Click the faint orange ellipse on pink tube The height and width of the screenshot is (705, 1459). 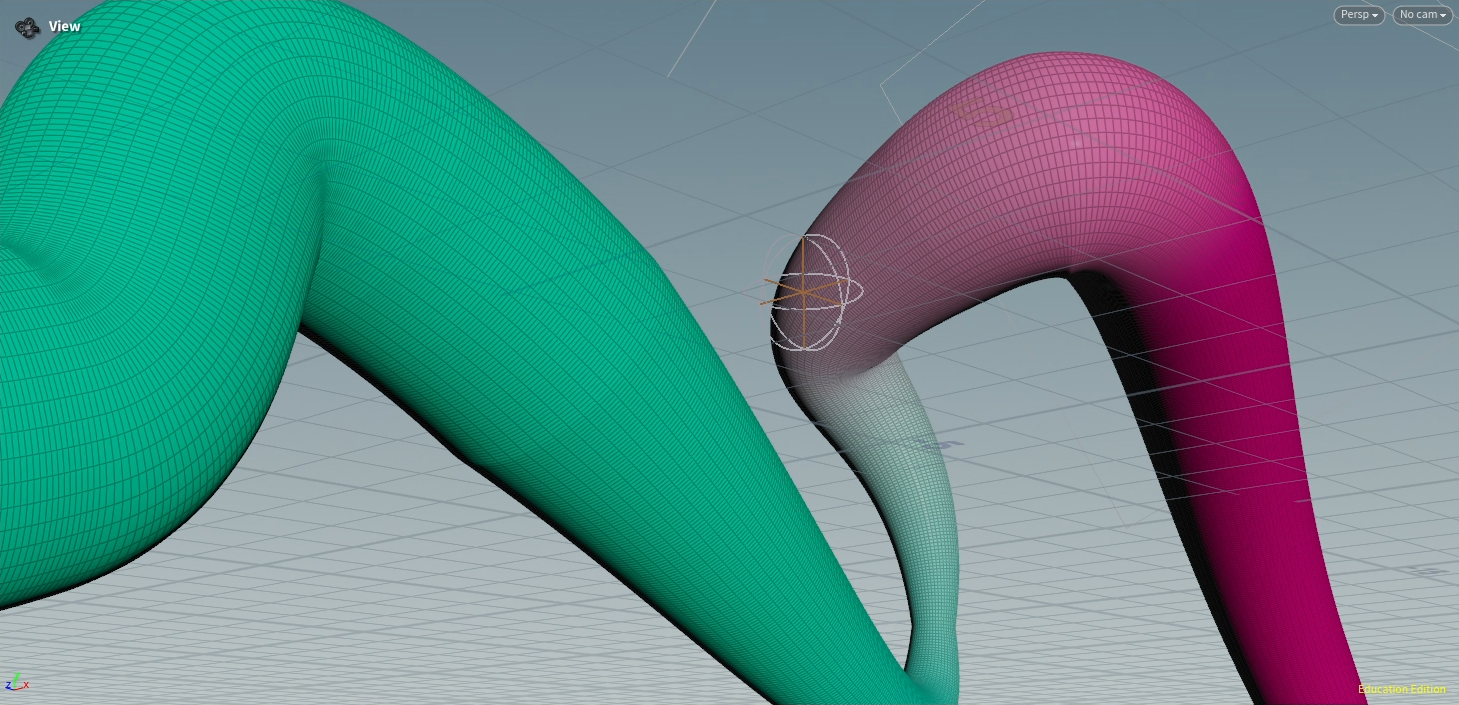pyautogui.click(x=980, y=113)
